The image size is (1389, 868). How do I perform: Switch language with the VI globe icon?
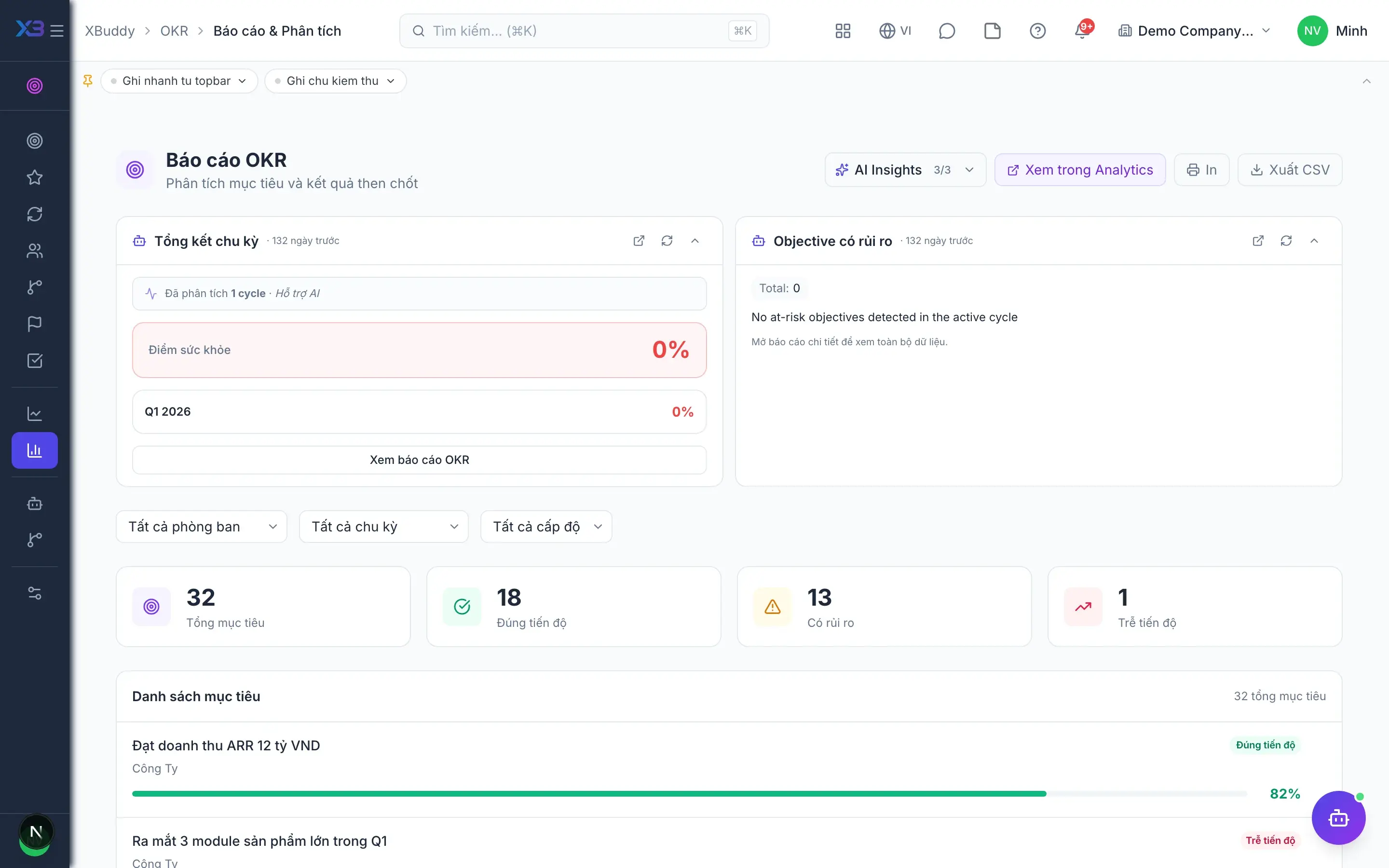tap(895, 31)
